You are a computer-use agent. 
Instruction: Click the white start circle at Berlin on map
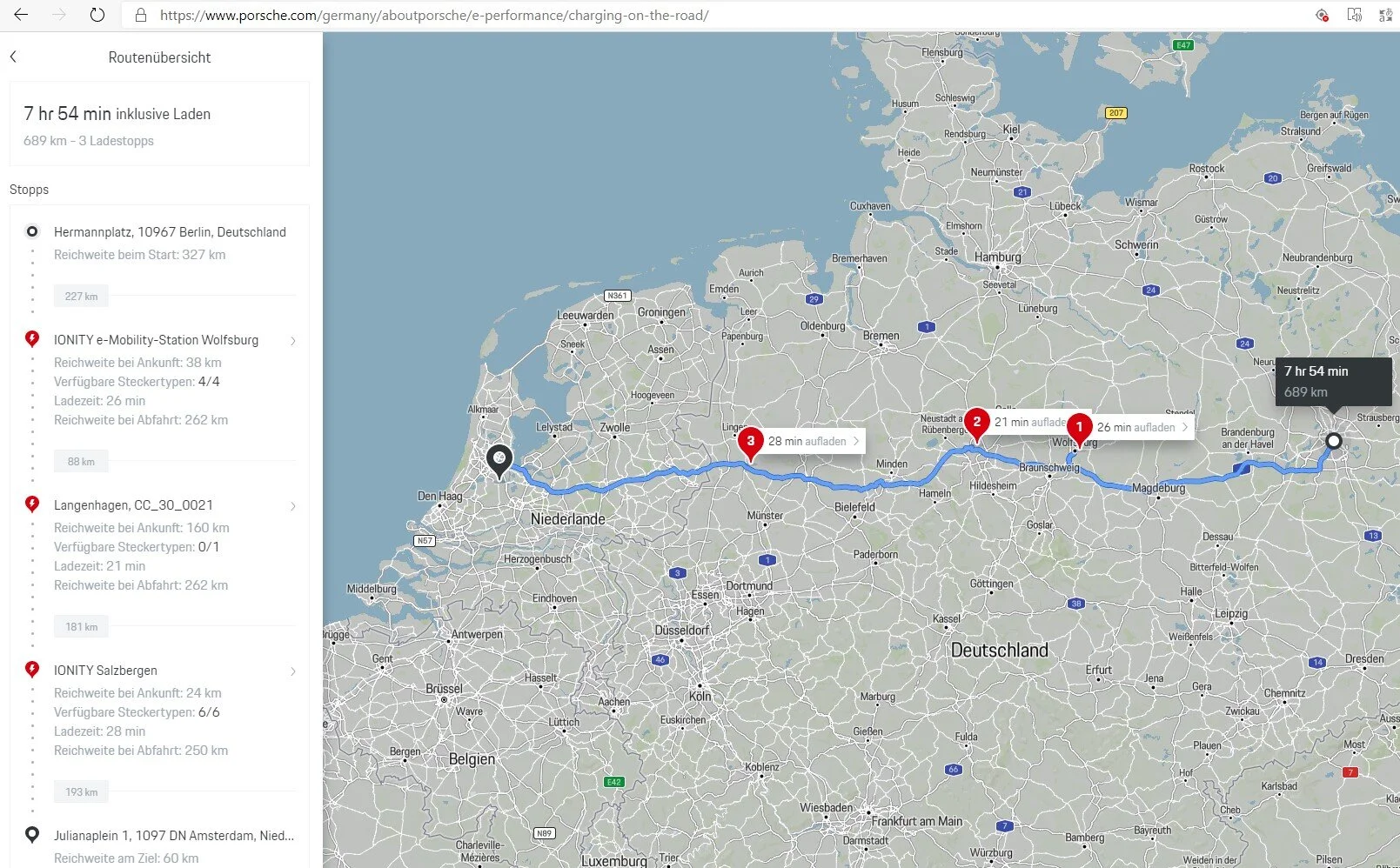1333,441
